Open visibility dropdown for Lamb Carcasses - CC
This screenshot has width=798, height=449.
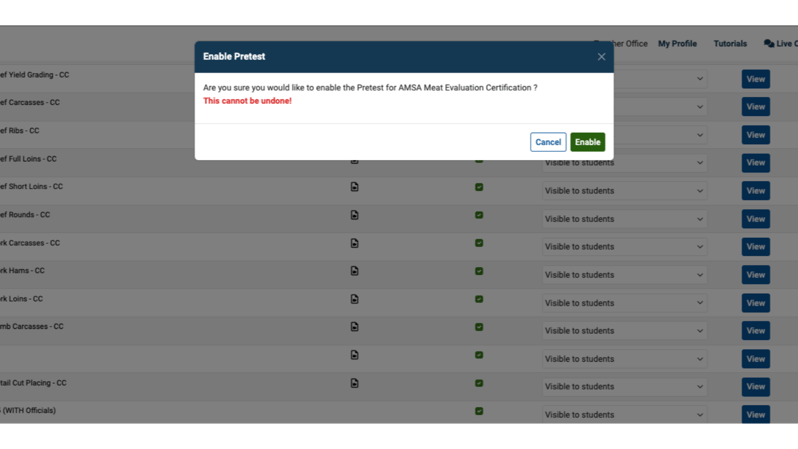click(x=624, y=331)
